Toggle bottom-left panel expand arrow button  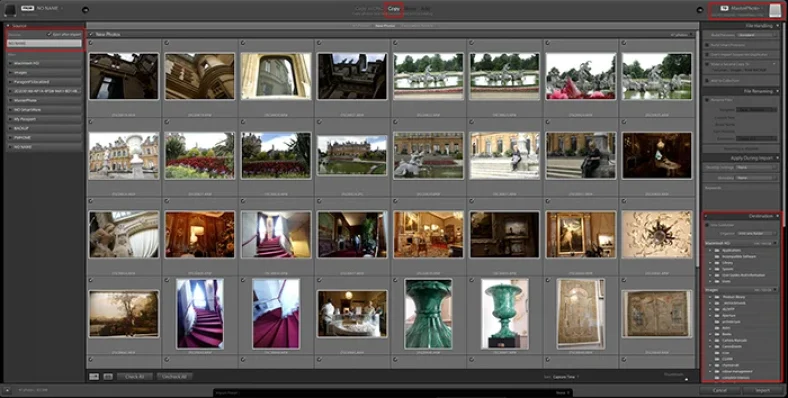pos(7,389)
